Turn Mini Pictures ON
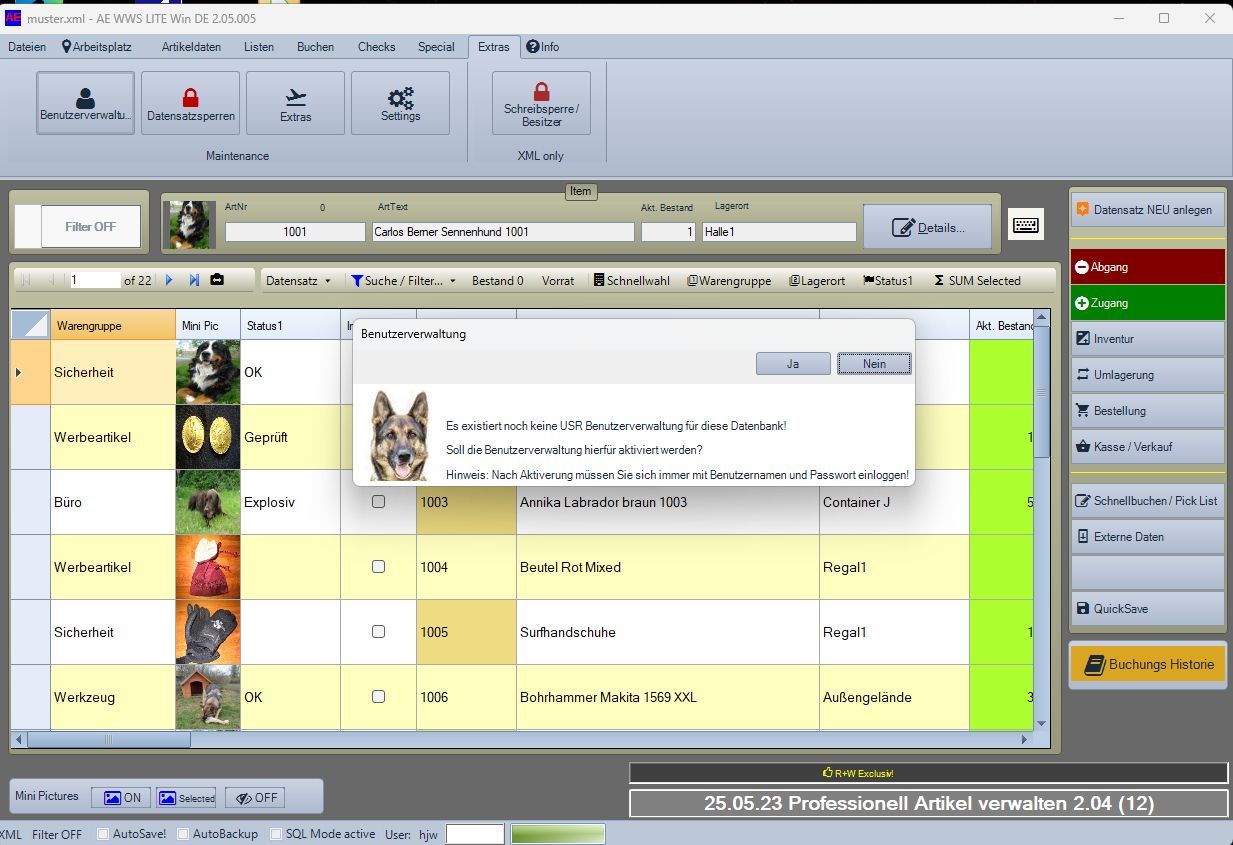This screenshot has height=845, width=1233. point(121,797)
